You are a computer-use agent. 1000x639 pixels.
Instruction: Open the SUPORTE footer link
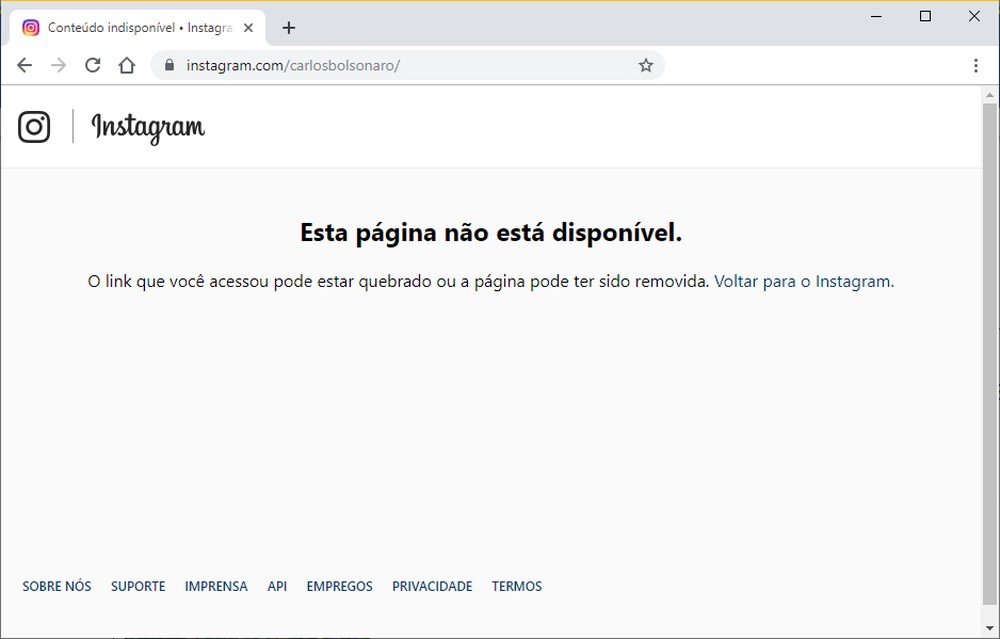click(138, 586)
